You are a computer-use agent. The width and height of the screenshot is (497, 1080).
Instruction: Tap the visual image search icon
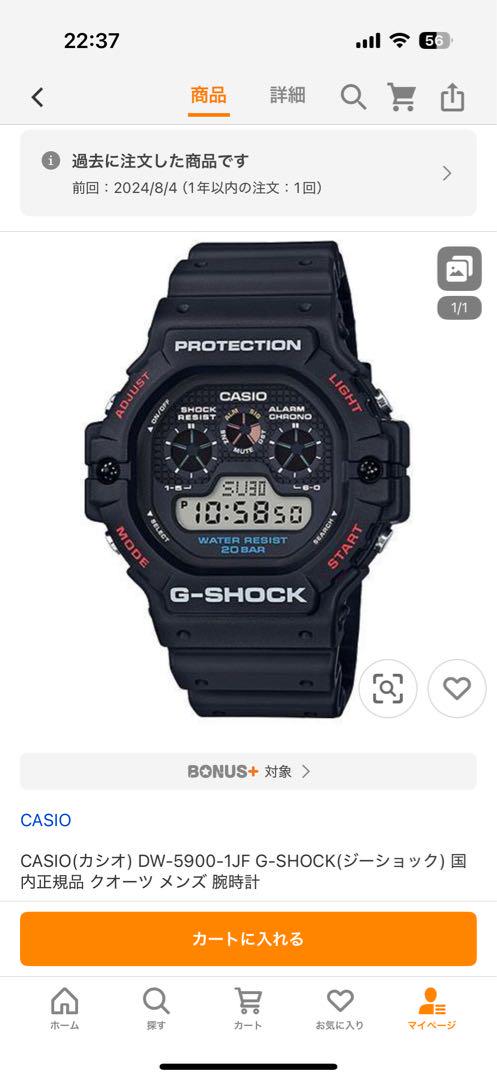click(388, 689)
